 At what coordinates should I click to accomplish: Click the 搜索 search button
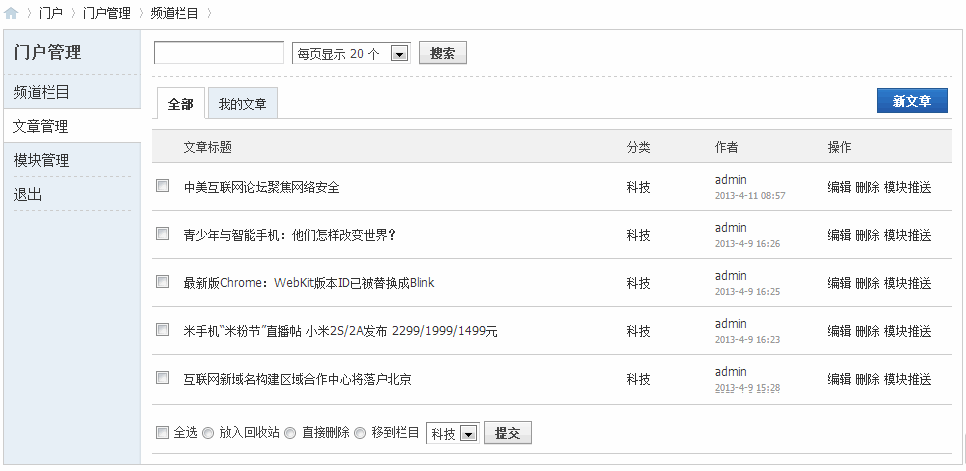pyautogui.click(x=442, y=54)
